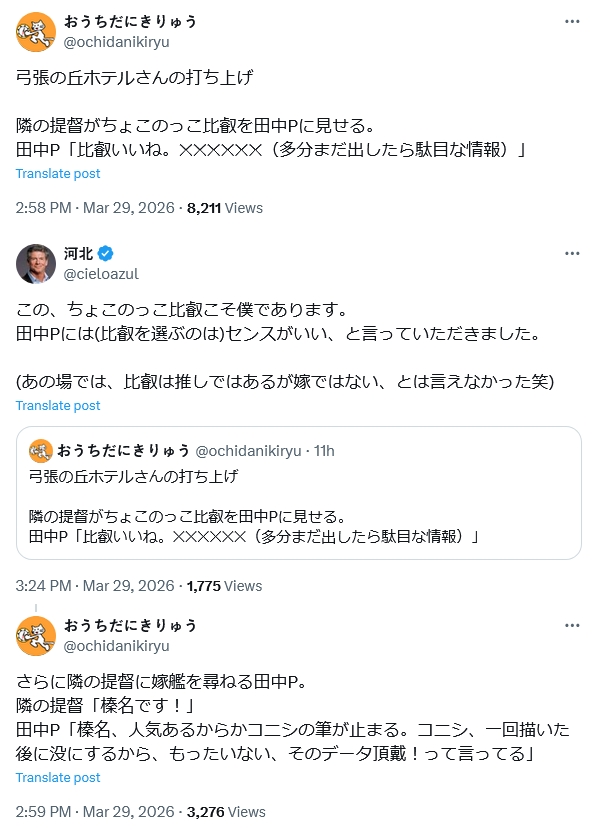
Task: Click the 1,775 Views count
Action: click(224, 586)
